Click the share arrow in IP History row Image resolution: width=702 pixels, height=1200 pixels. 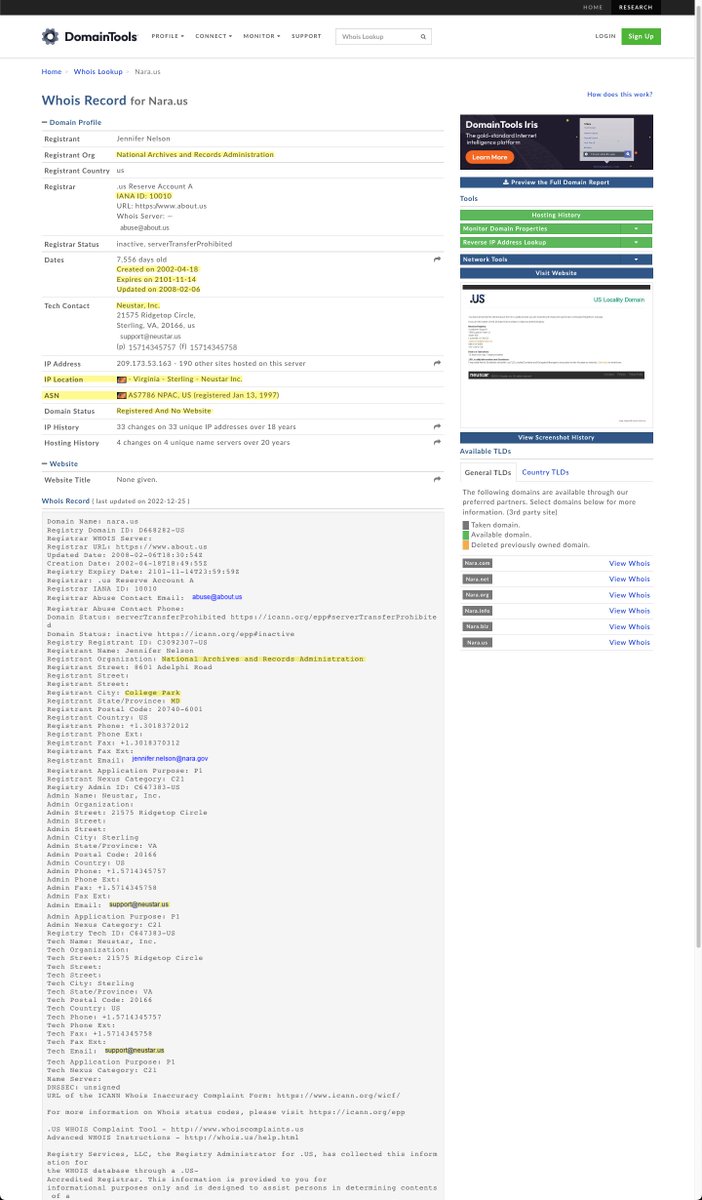pyautogui.click(x=437, y=427)
